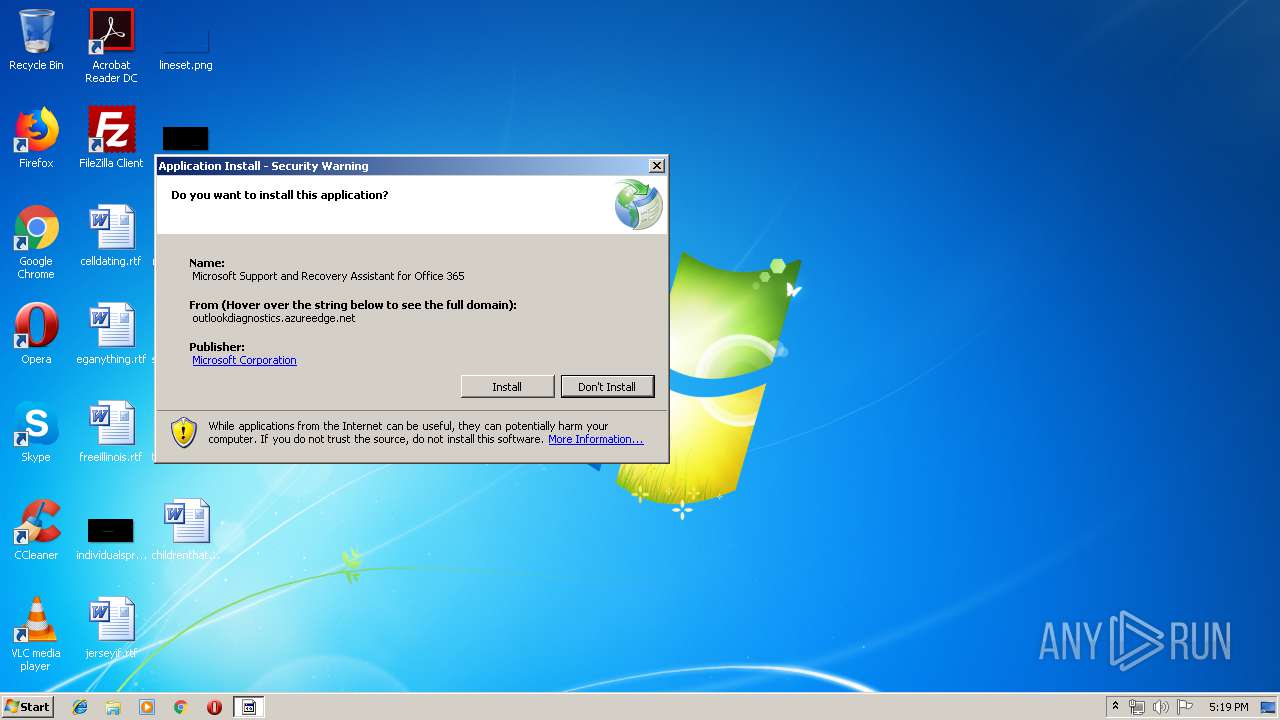The height and width of the screenshot is (720, 1280).
Task: Open the Opera desktop shortcut
Action: click(x=36, y=334)
